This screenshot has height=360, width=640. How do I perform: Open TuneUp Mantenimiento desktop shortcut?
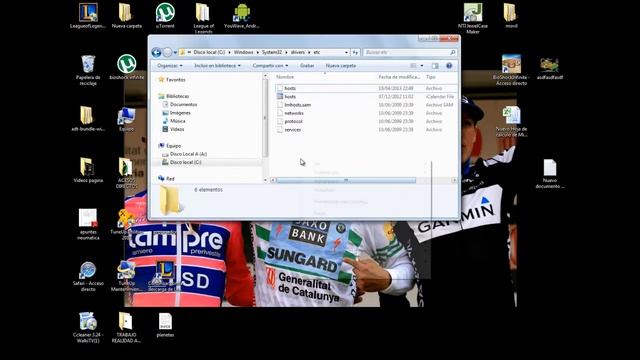(126, 276)
